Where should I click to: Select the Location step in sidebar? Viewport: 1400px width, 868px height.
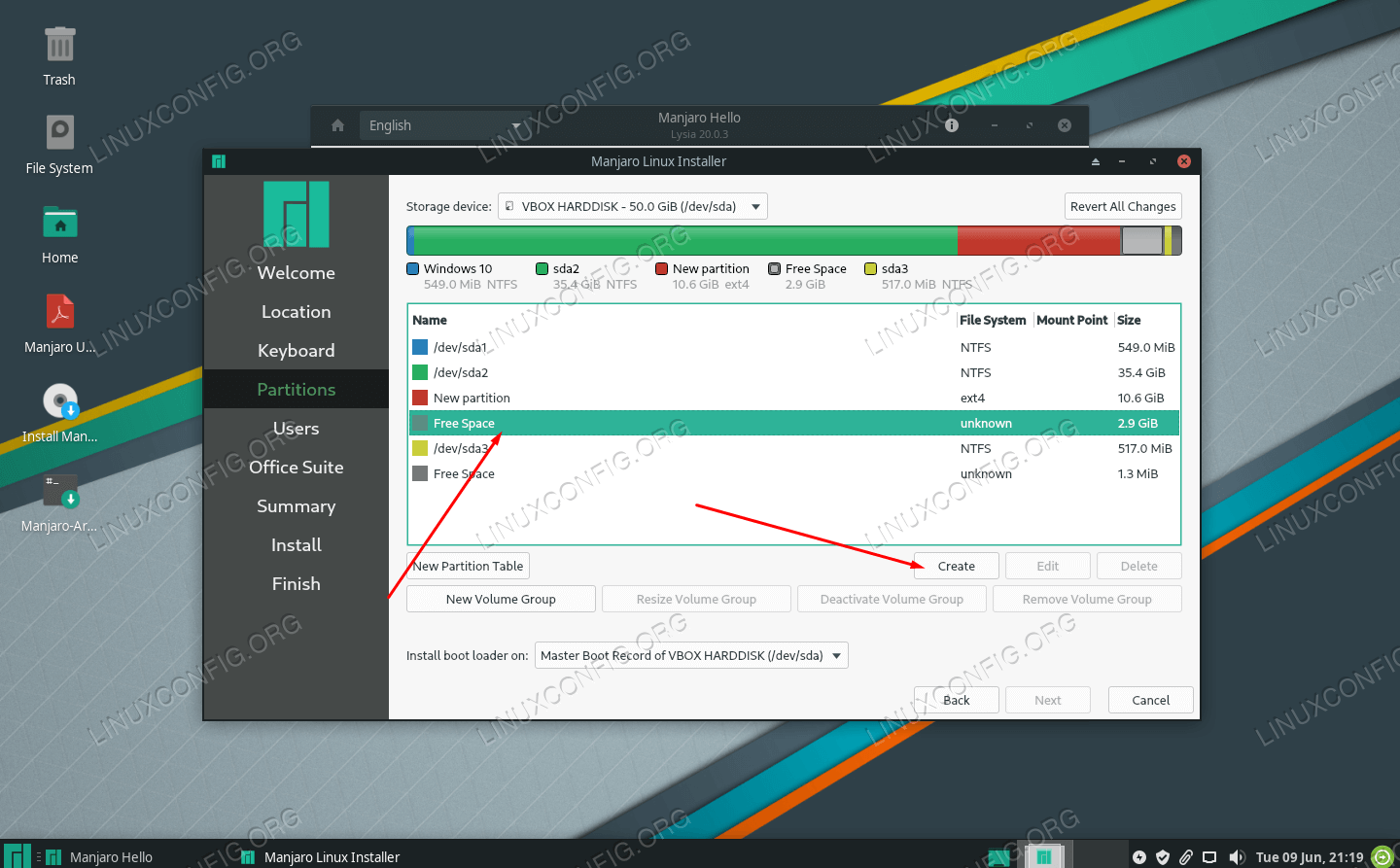297,312
